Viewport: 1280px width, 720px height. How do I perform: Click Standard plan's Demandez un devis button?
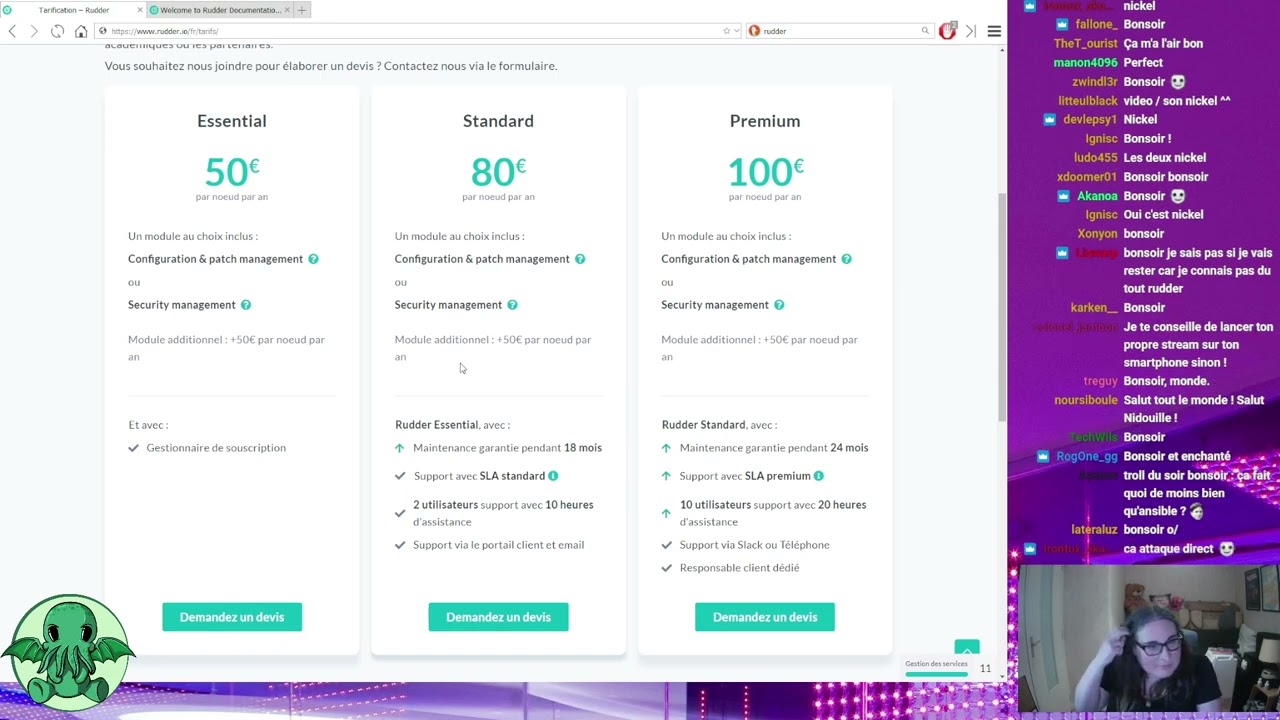point(498,617)
